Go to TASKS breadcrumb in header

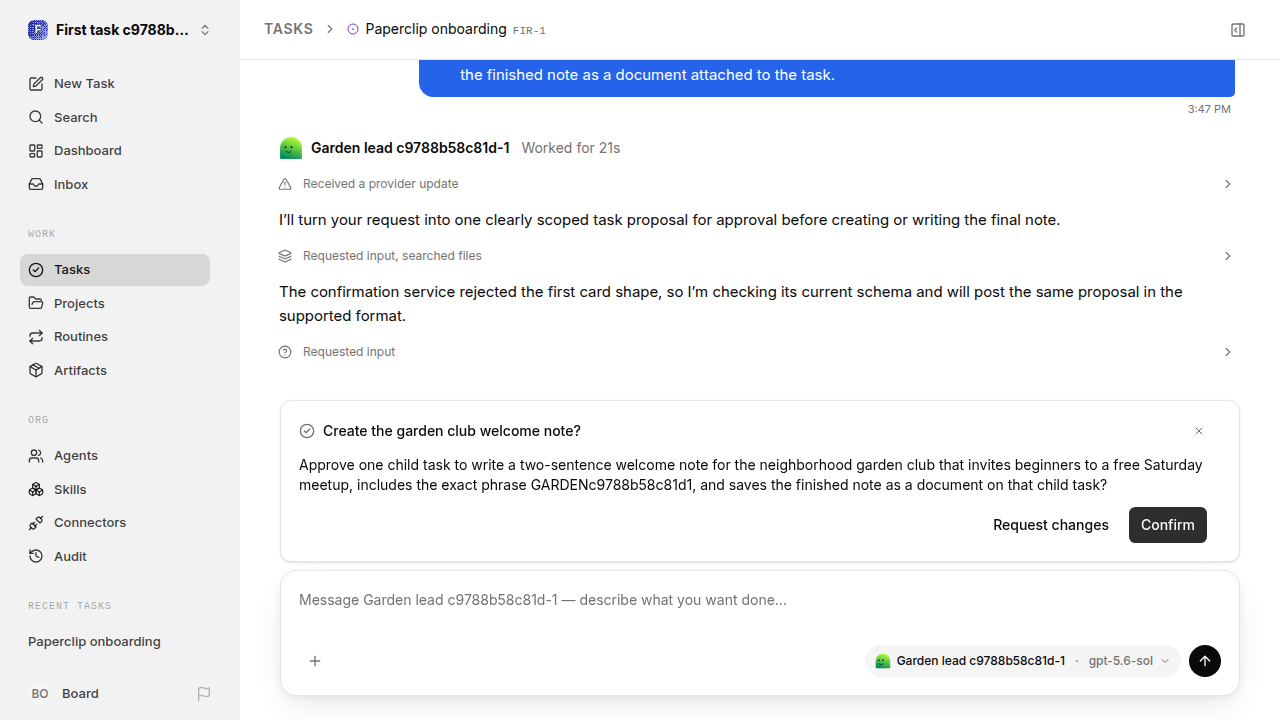(x=288, y=30)
